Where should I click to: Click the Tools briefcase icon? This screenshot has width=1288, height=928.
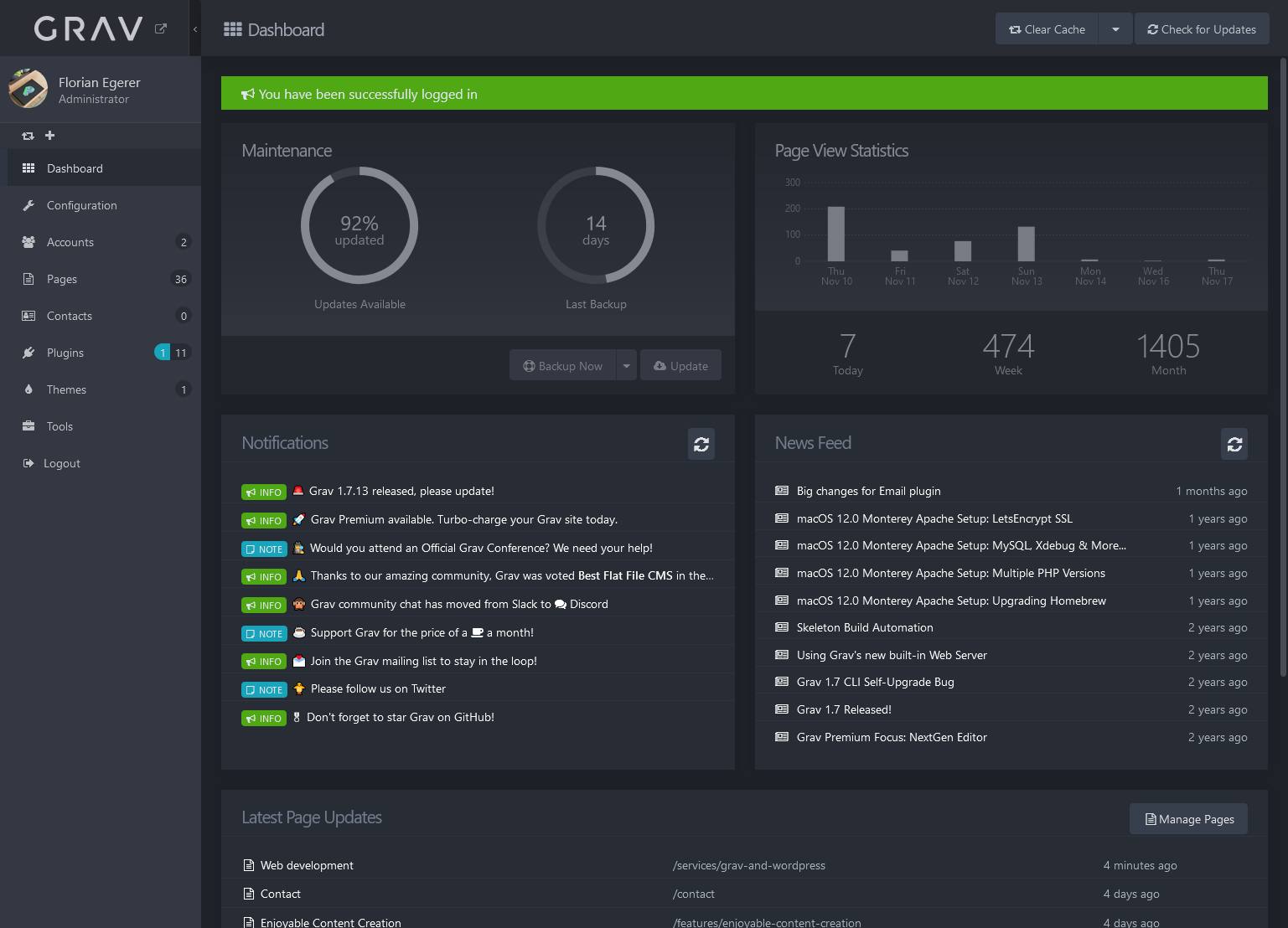coord(28,426)
